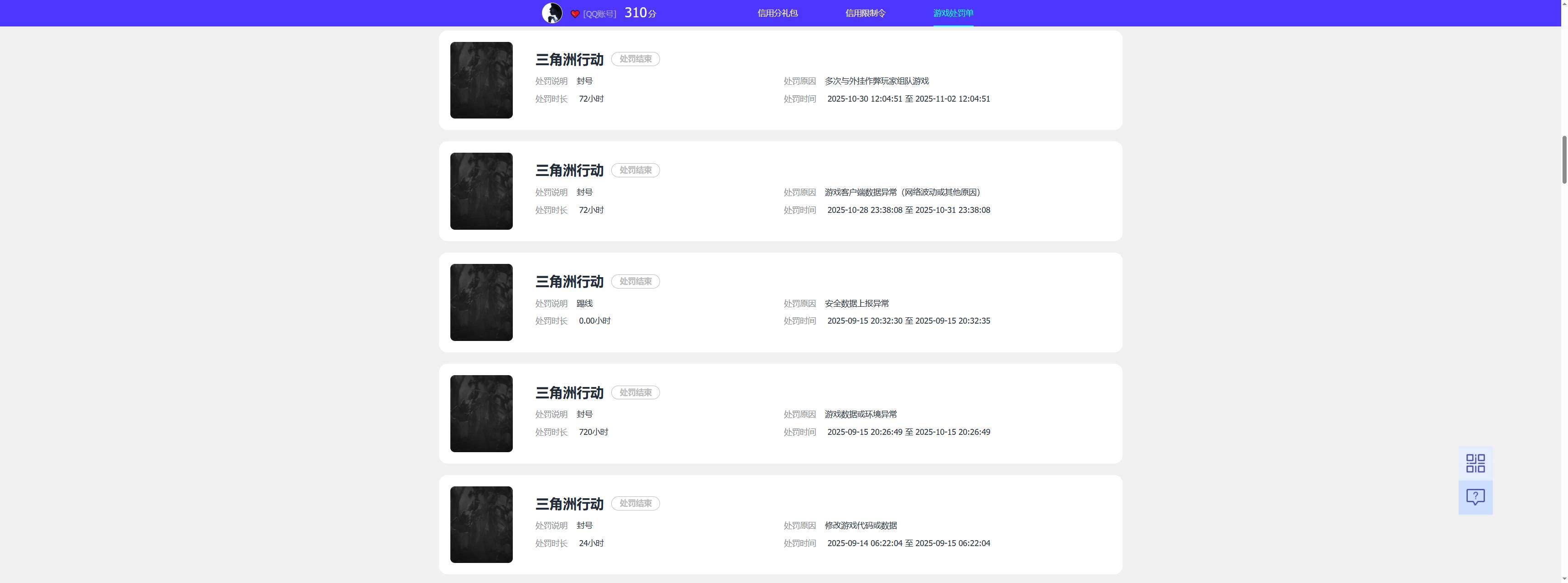Click the game thumbnail of the 踢线 penalty card
Image resolution: width=1568 pixels, height=583 pixels.
click(481, 303)
